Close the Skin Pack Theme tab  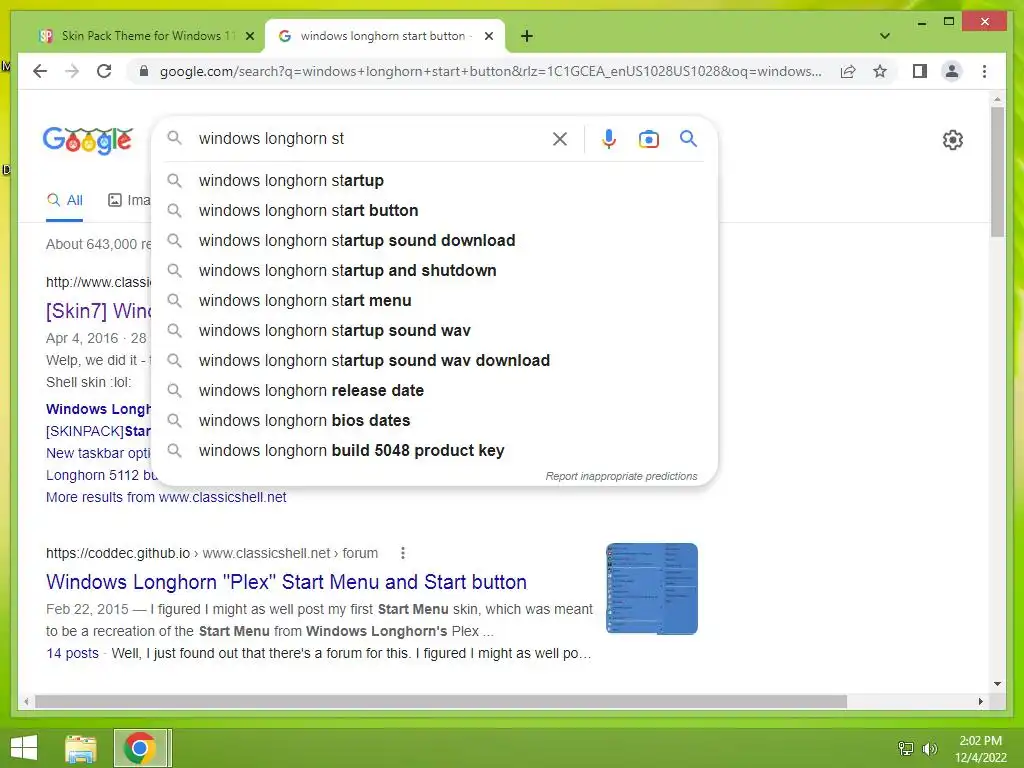pyautogui.click(x=249, y=36)
